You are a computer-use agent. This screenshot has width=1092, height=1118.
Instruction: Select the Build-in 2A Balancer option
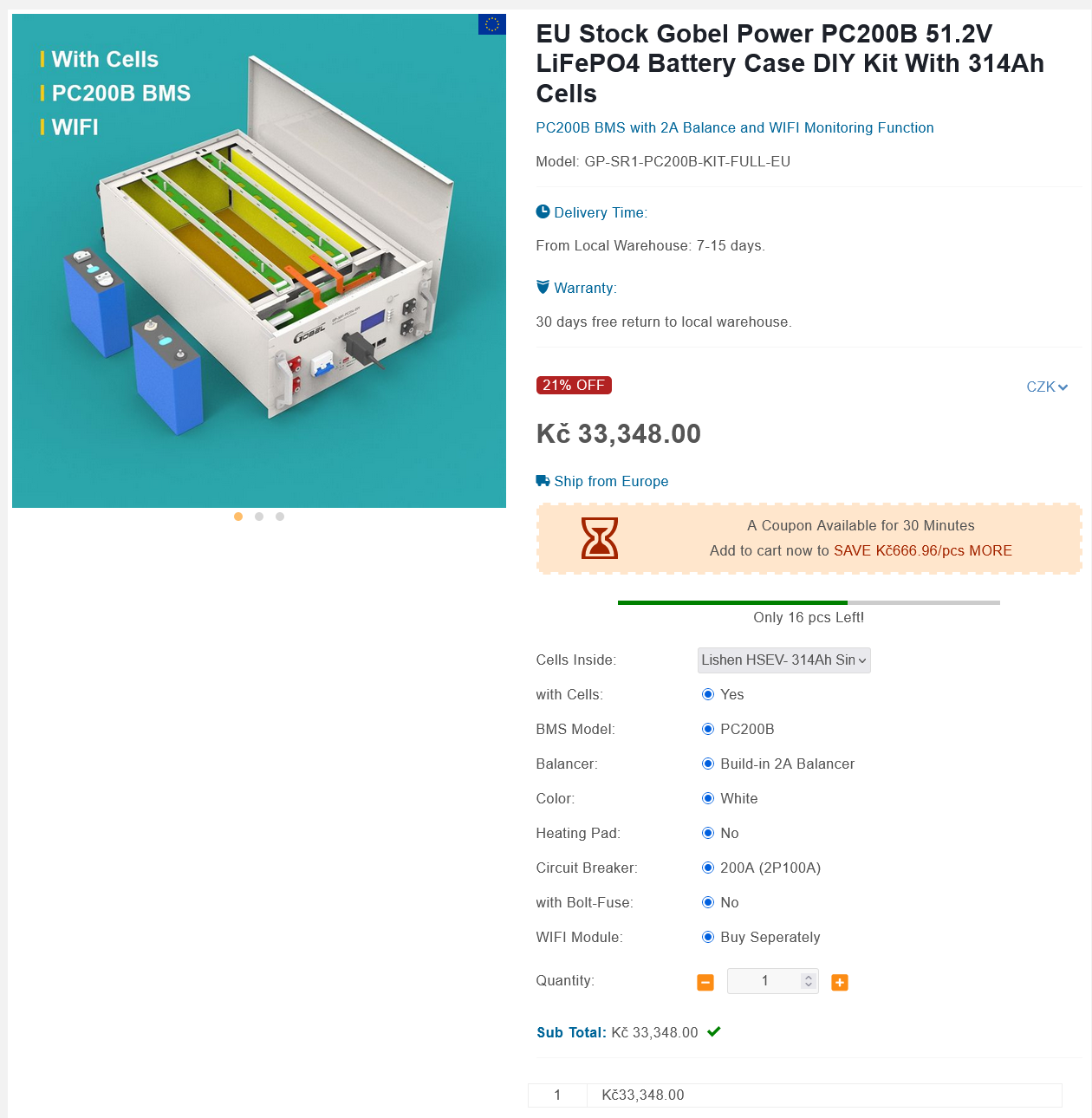click(x=708, y=764)
